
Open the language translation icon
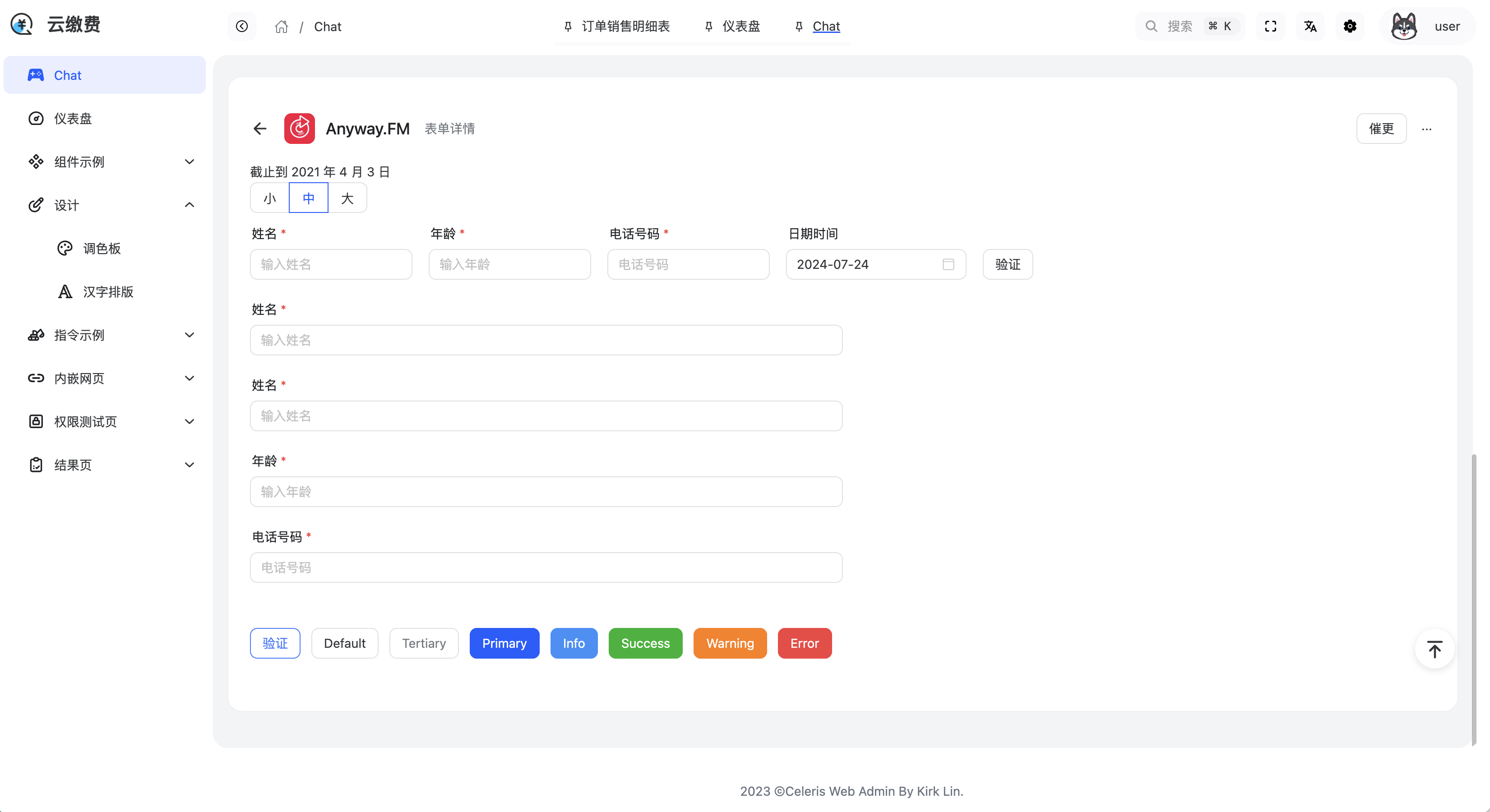point(1310,27)
